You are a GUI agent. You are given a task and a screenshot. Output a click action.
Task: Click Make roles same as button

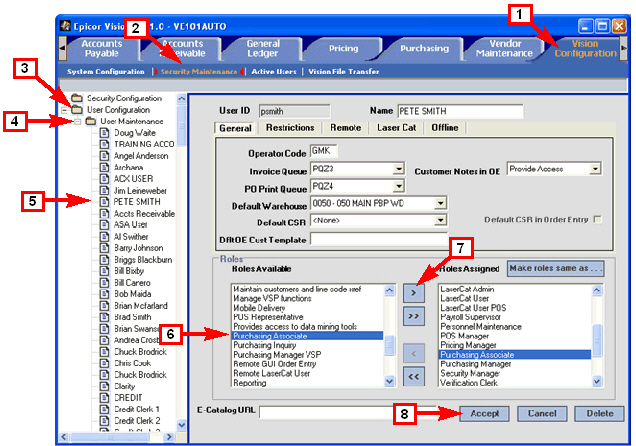tap(555, 268)
